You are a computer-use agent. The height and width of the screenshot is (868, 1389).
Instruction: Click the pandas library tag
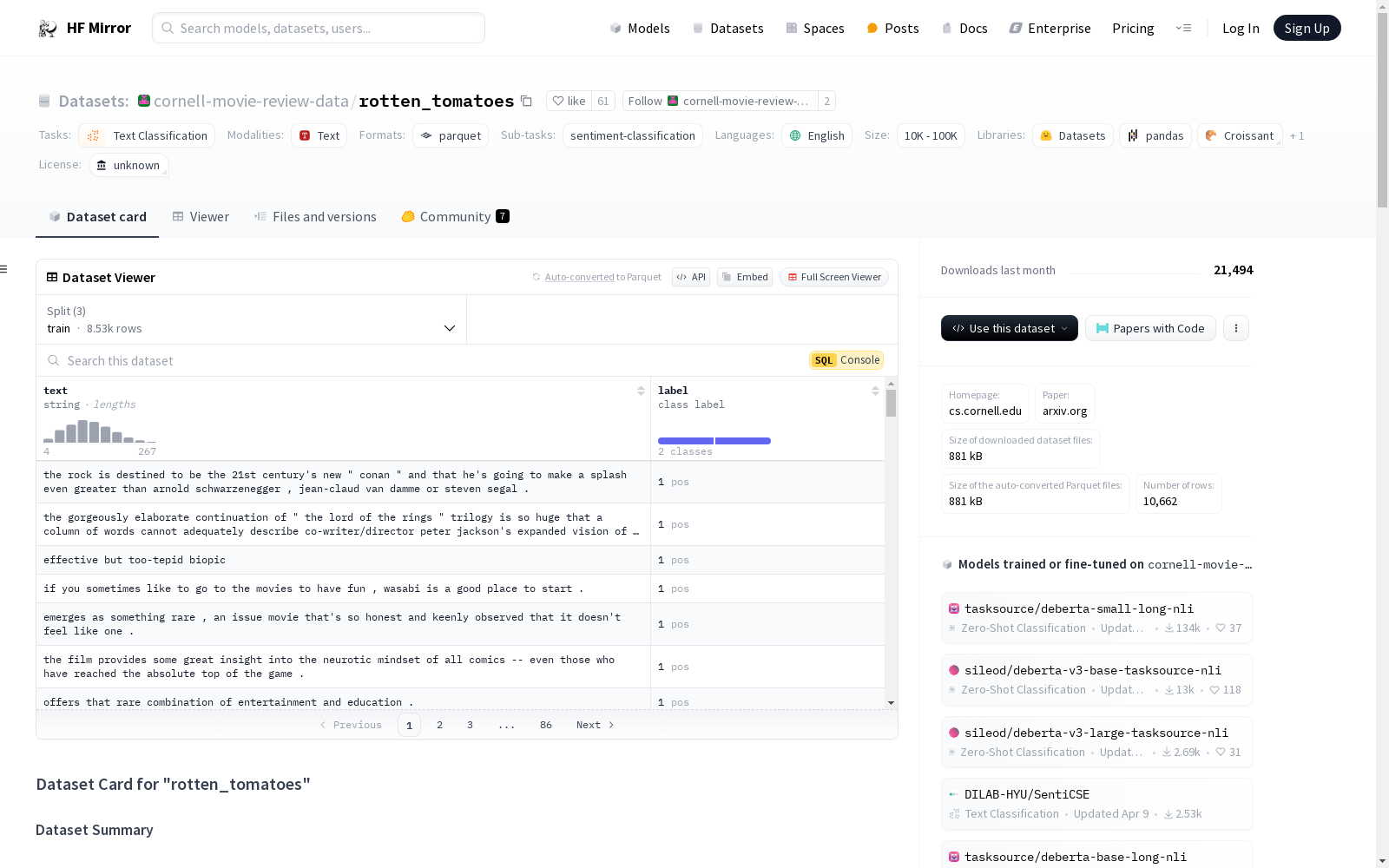point(1155,135)
